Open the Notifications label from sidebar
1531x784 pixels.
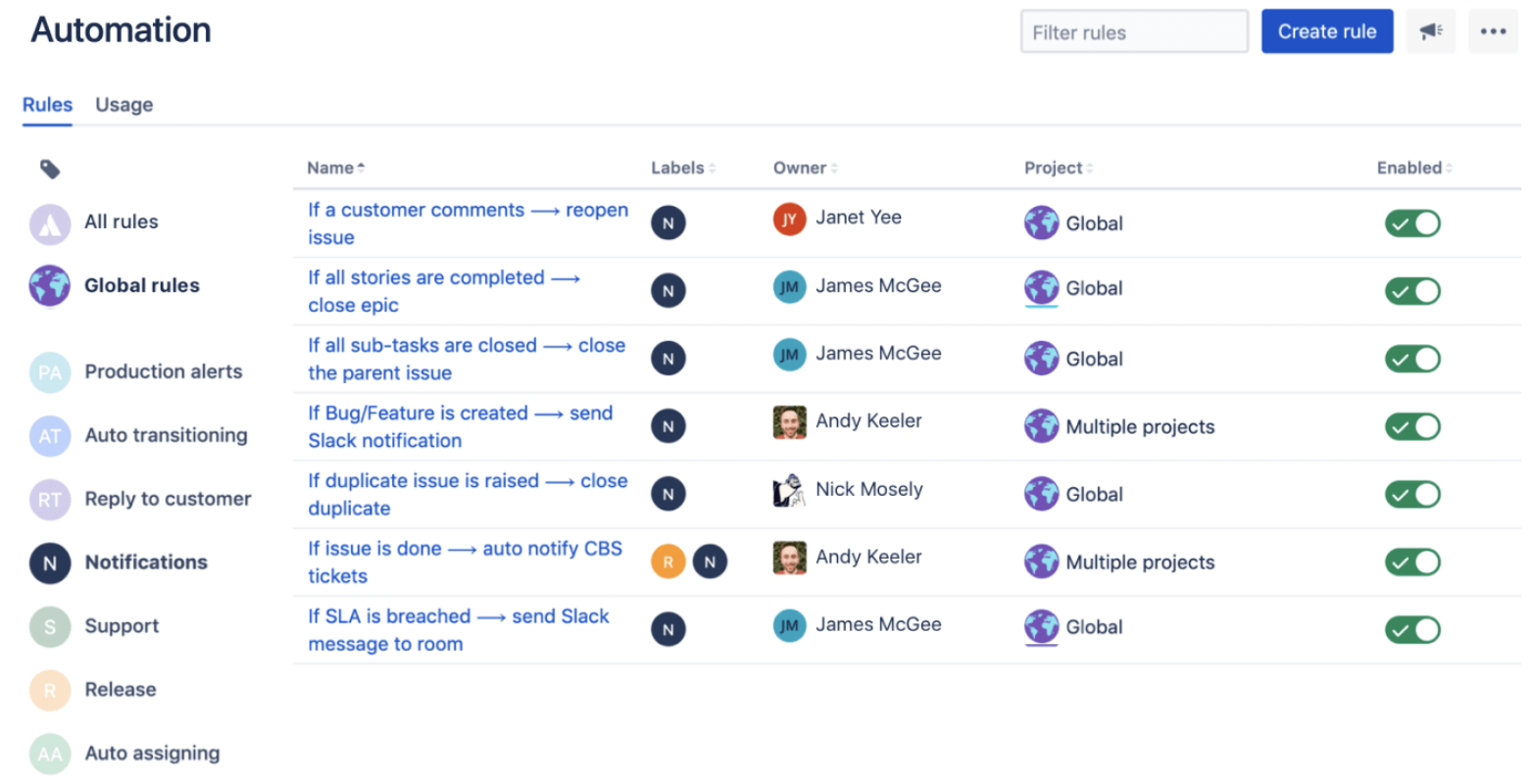145,563
